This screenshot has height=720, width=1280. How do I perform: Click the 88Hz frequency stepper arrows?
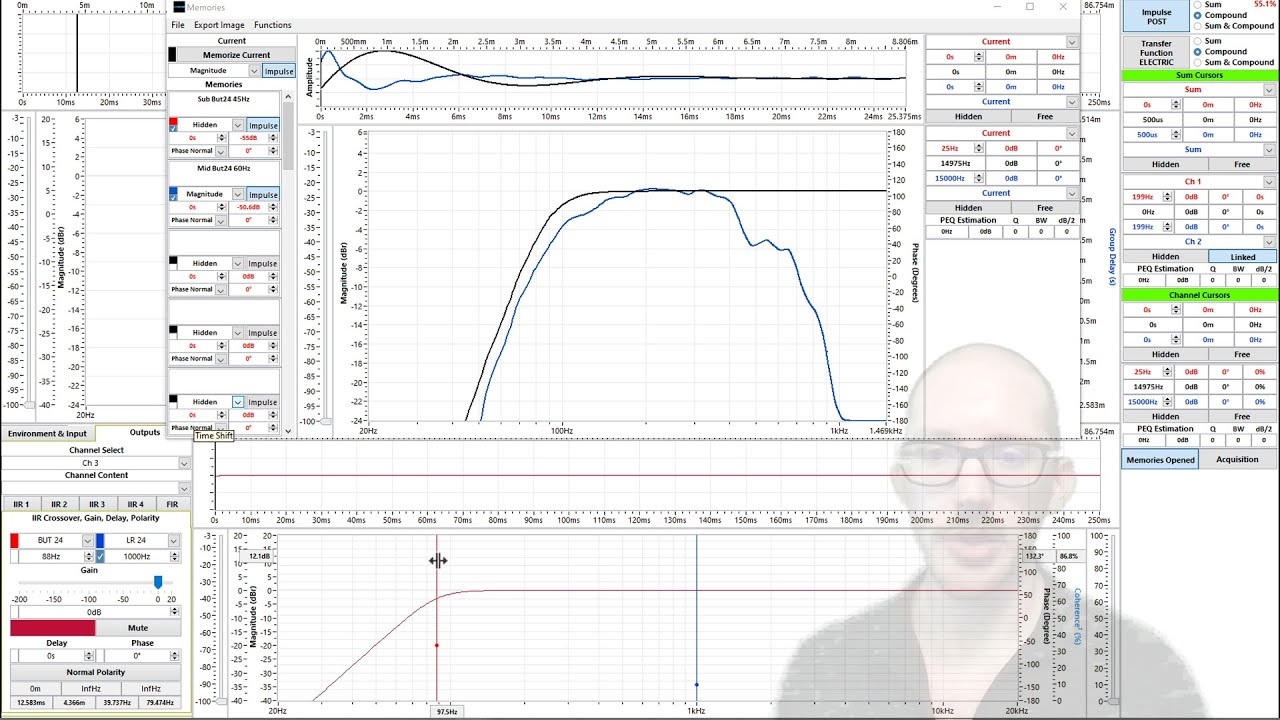tap(87, 556)
